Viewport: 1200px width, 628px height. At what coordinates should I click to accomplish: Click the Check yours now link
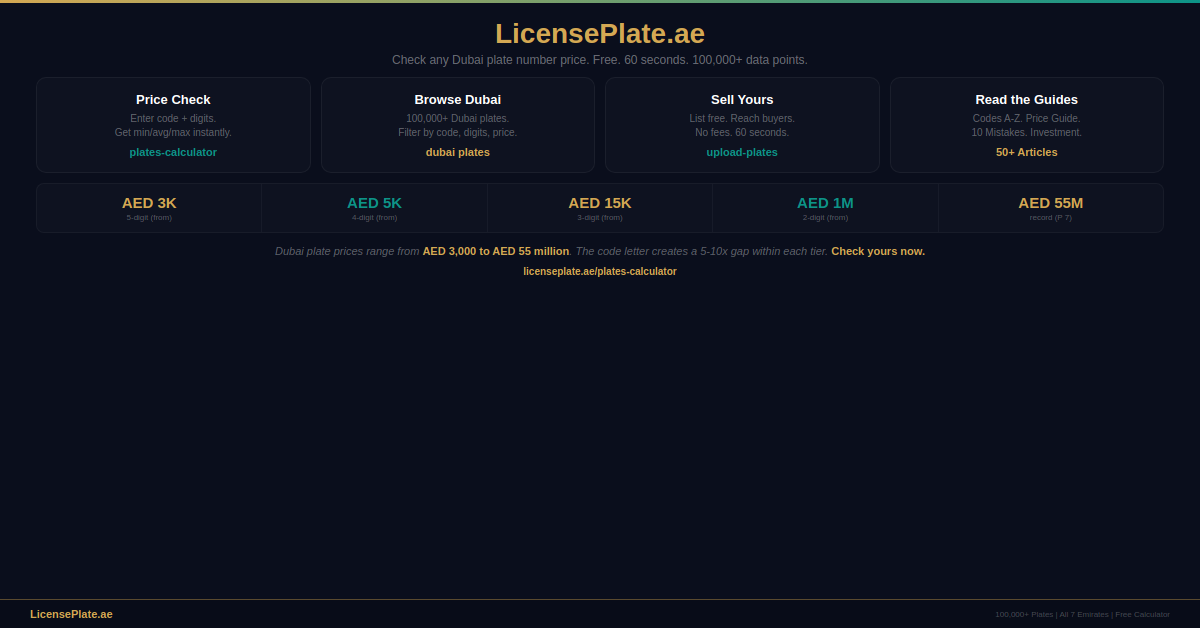(877, 251)
